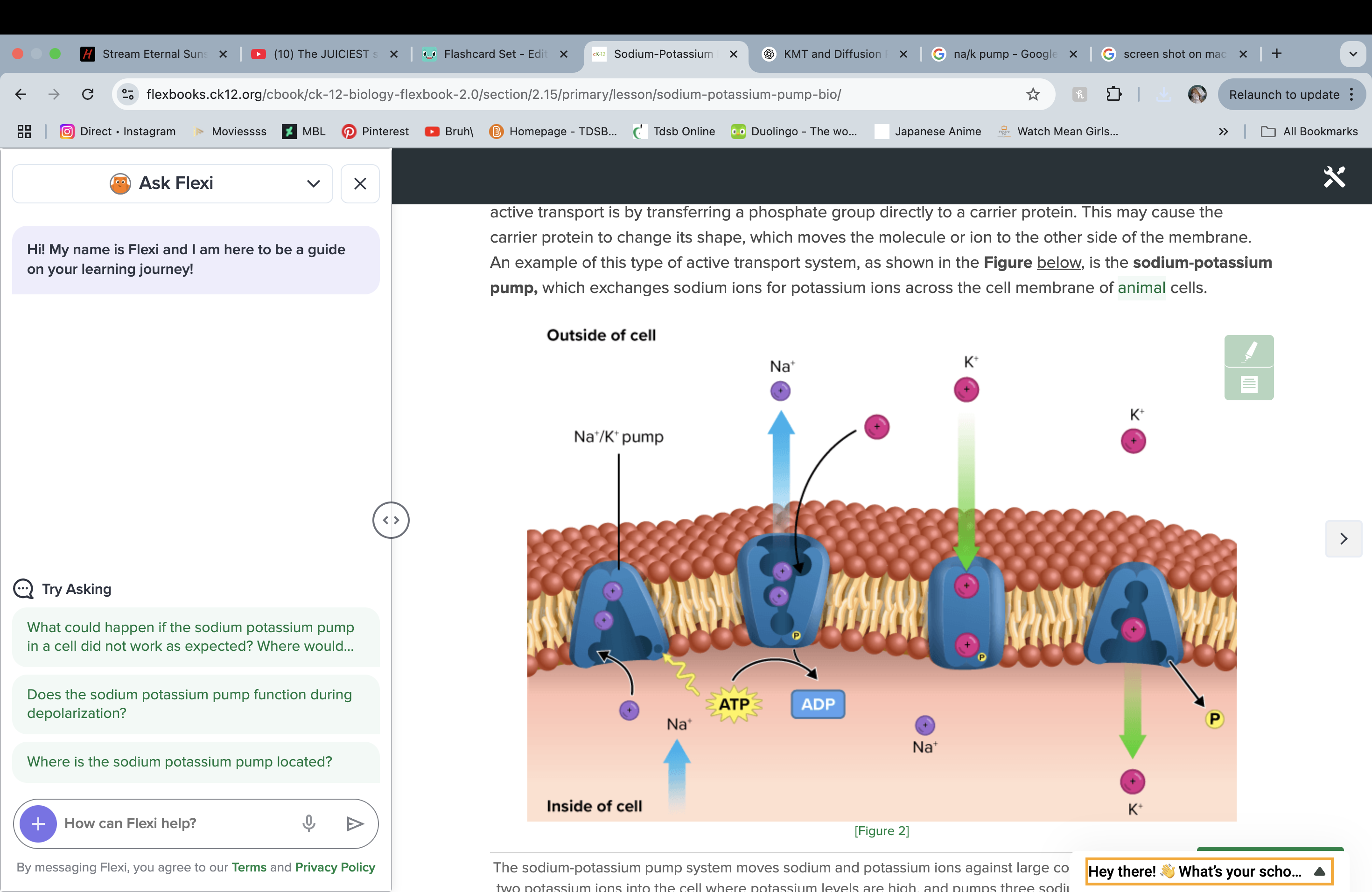Open site information icon in address bar
Screen dimensions: 1372x892
click(128, 95)
